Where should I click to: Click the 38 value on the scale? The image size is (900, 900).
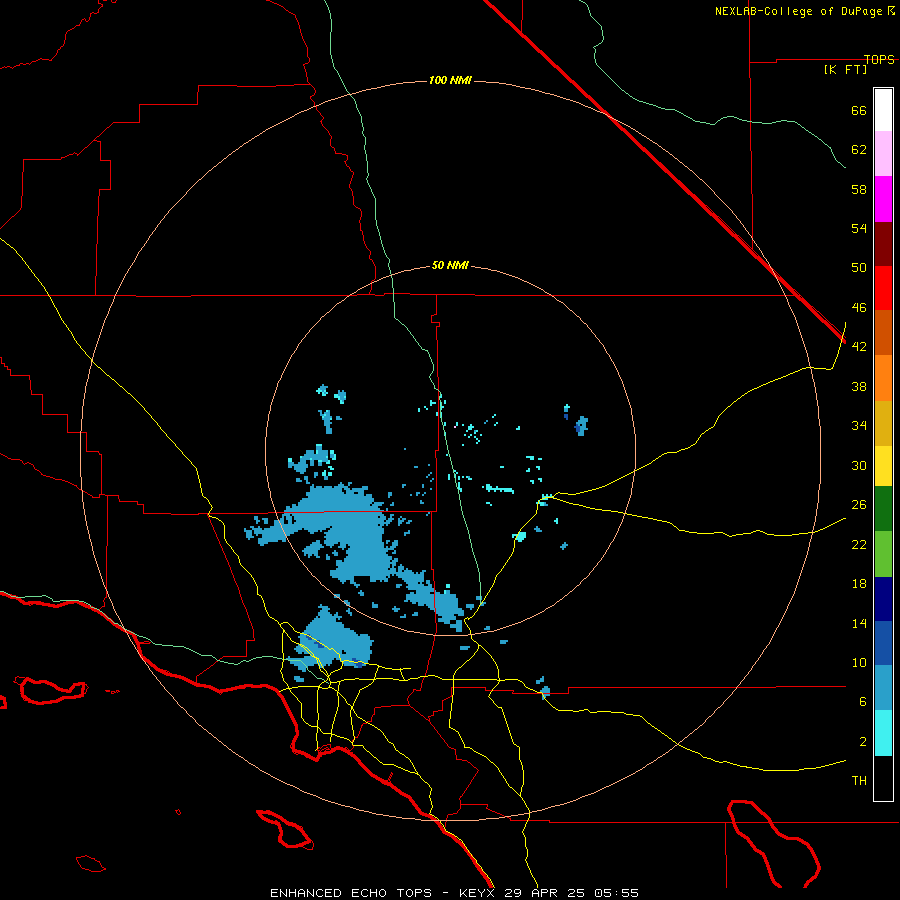point(859,387)
